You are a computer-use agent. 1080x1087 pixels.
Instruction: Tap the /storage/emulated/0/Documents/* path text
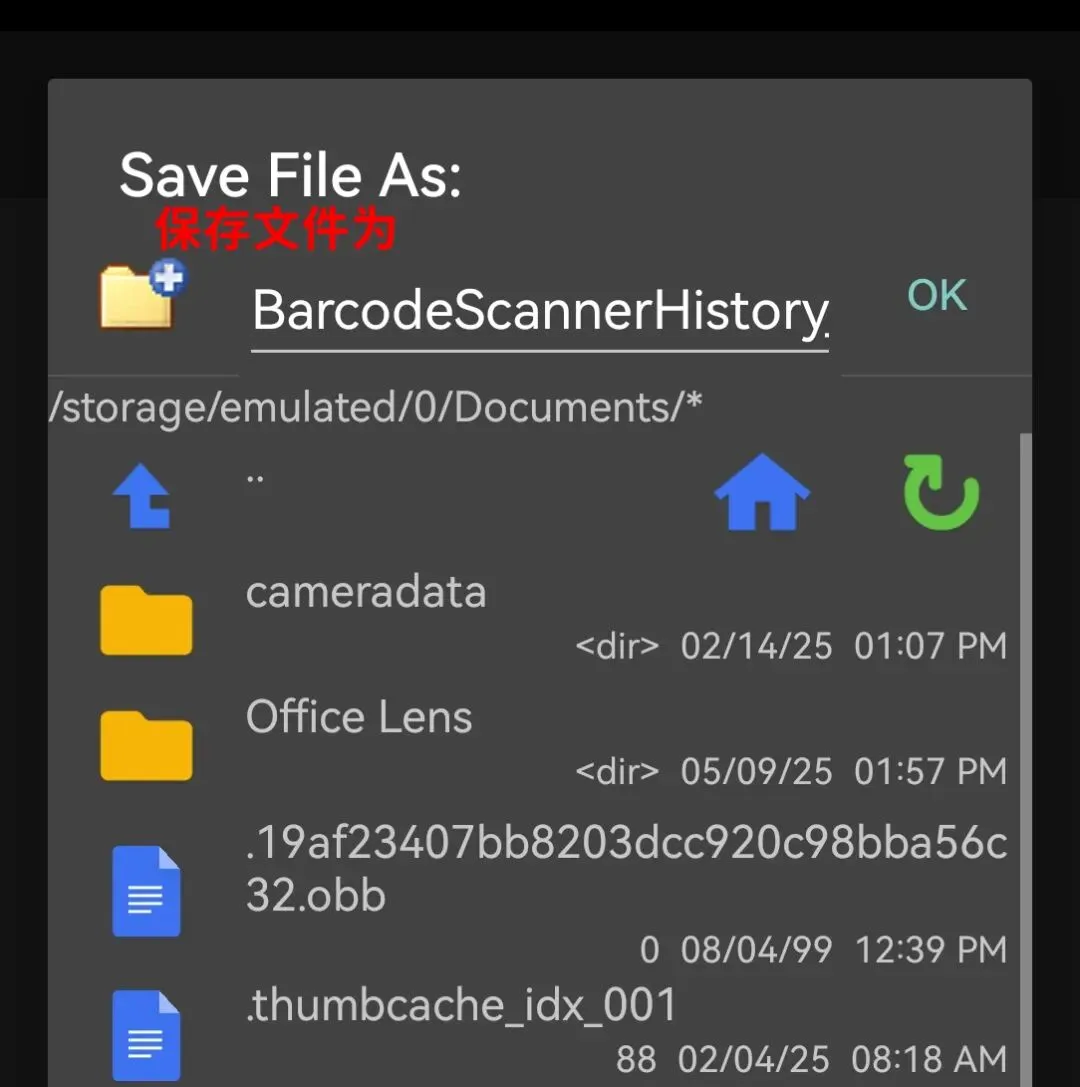376,407
